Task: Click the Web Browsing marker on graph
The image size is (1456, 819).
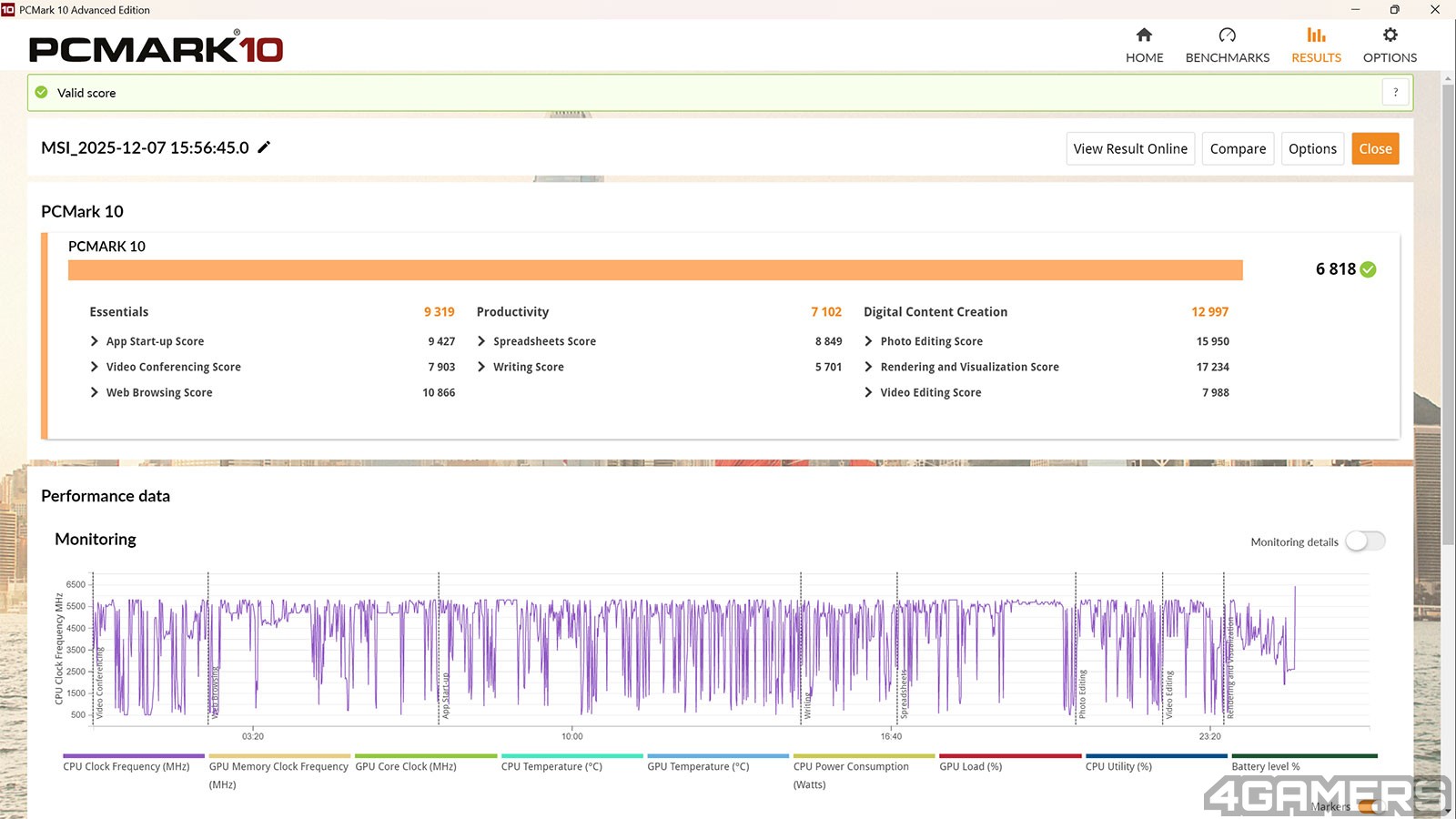Action: point(216,693)
